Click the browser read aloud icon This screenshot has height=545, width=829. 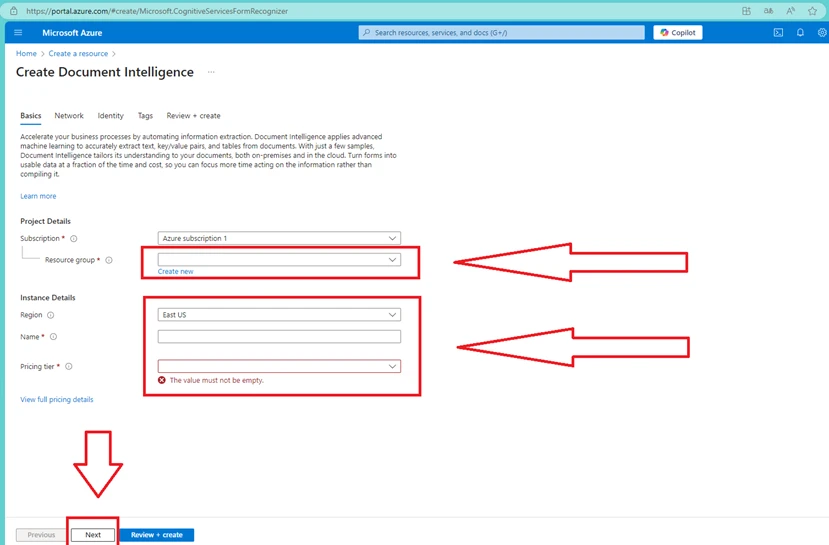click(790, 11)
